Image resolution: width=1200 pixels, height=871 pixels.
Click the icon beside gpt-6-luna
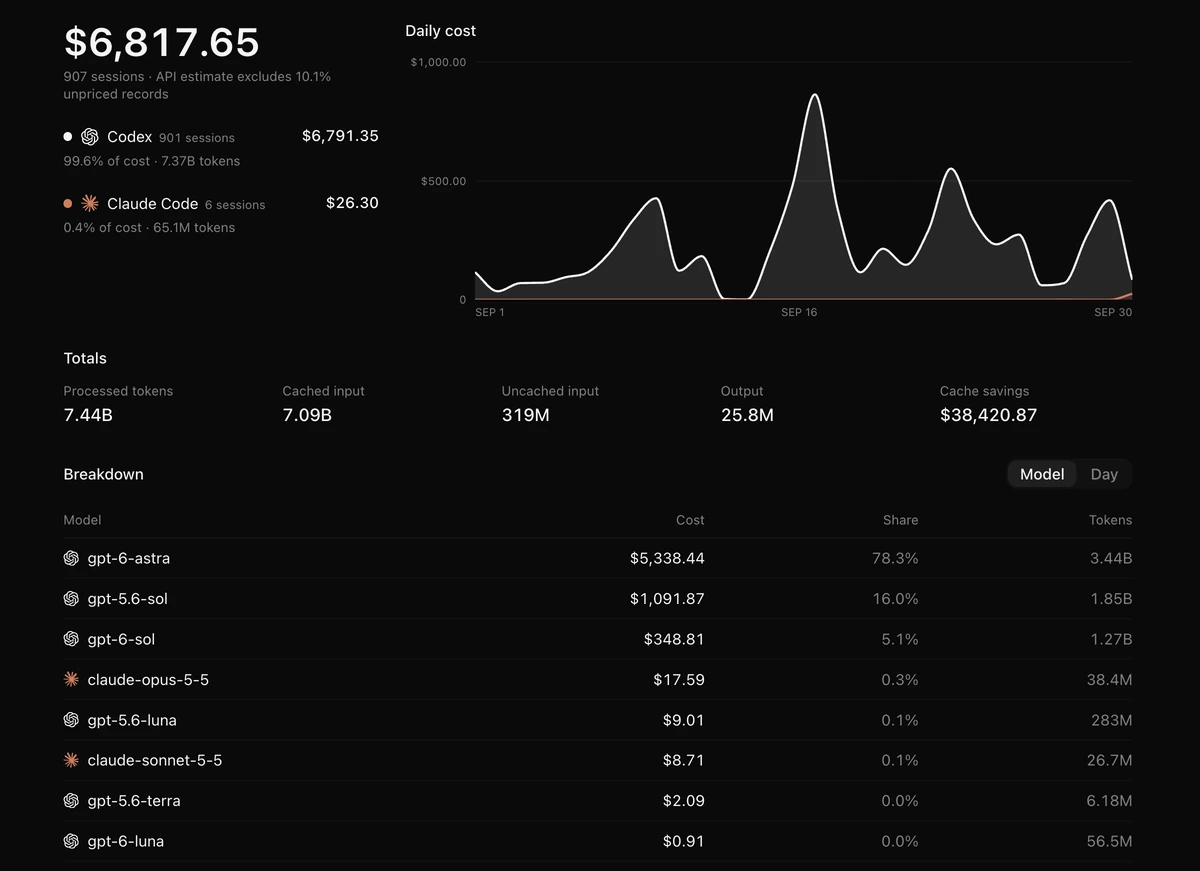point(71,842)
